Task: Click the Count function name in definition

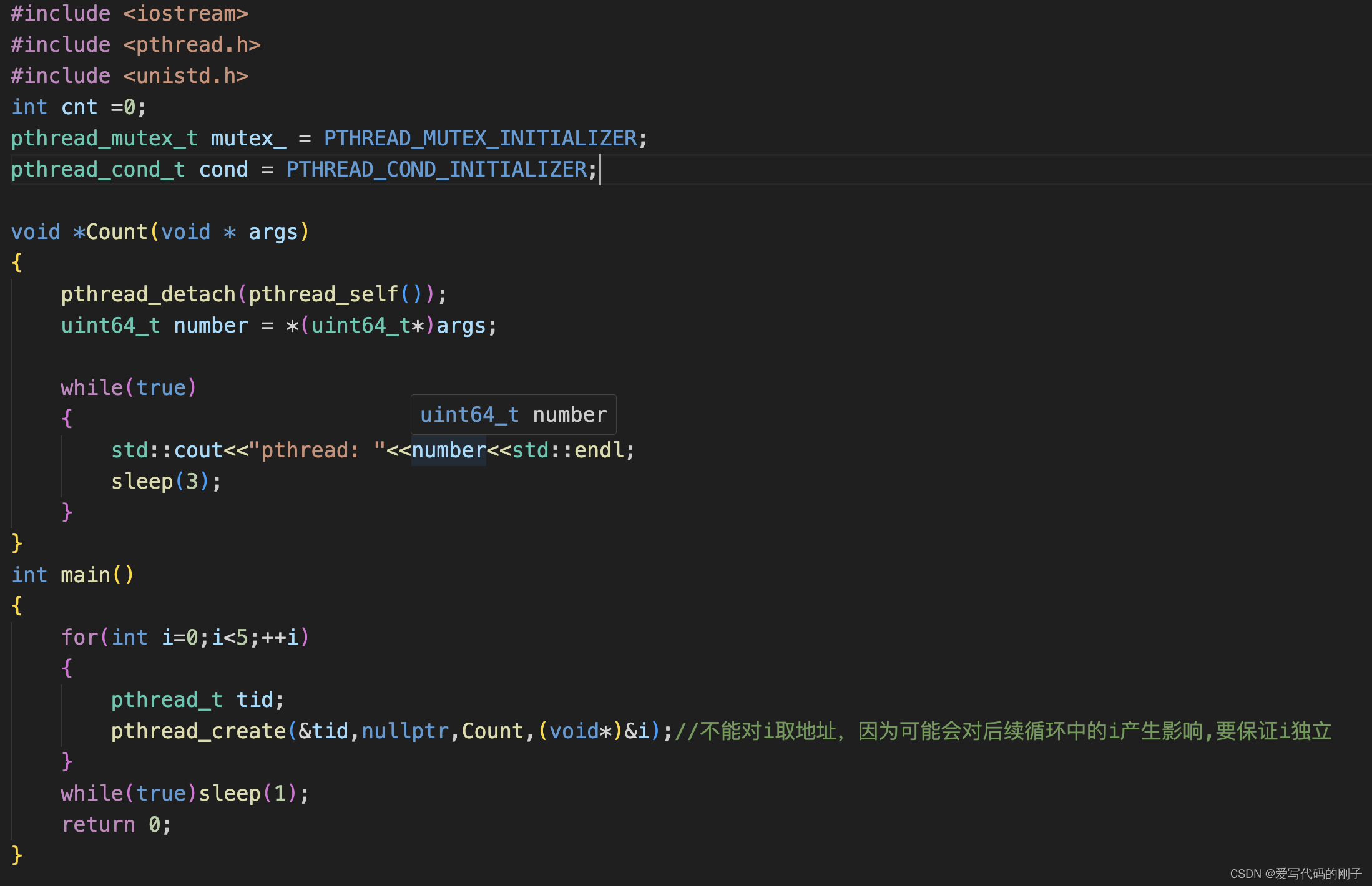Action: (x=117, y=232)
